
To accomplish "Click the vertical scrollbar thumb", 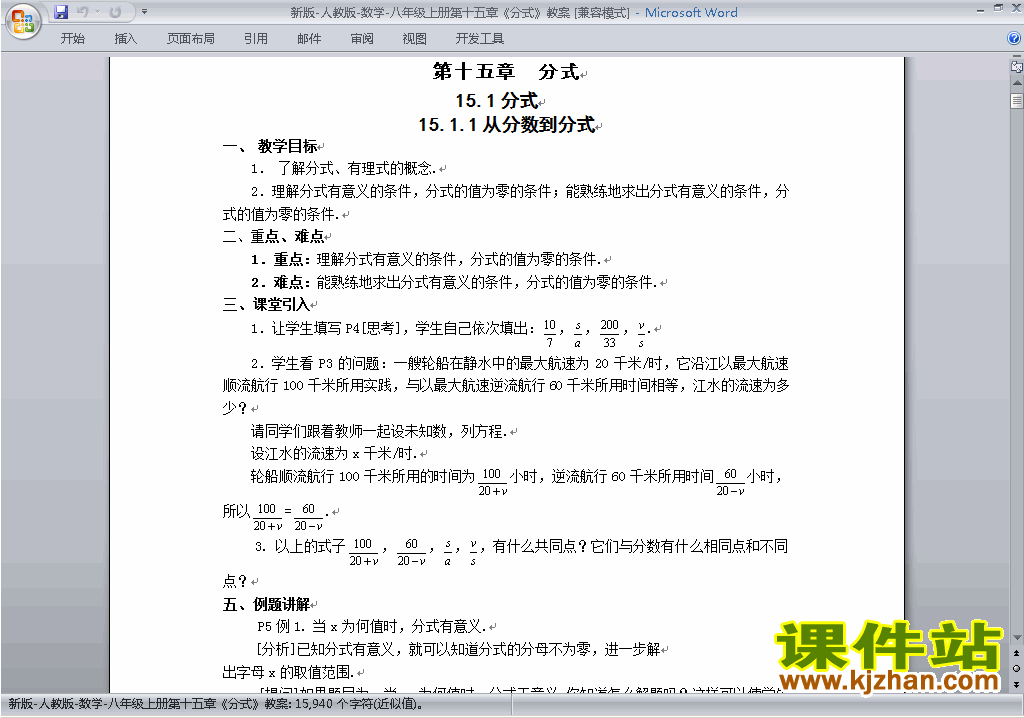I will [1017, 101].
